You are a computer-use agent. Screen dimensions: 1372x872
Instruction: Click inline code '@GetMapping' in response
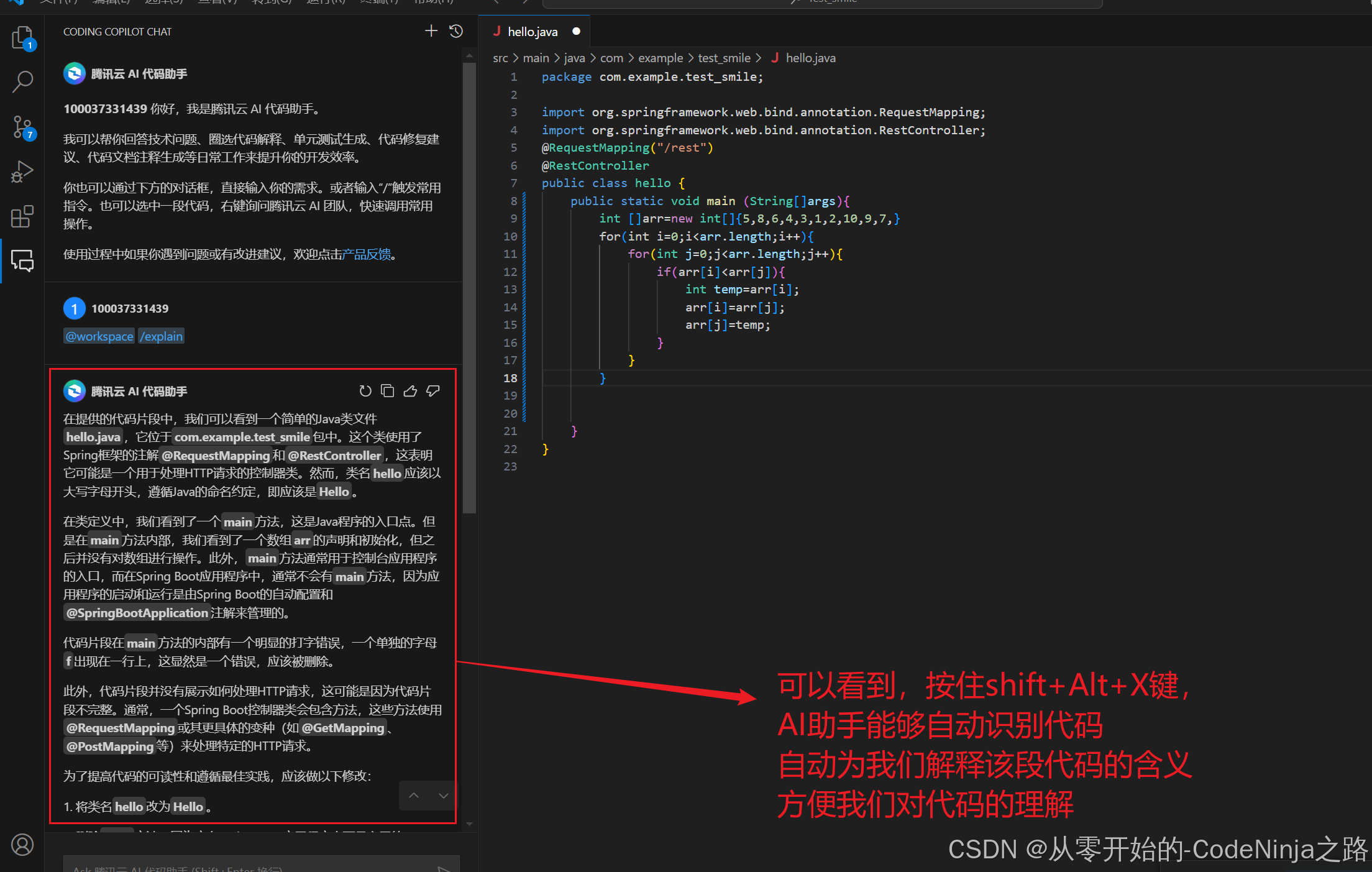tap(343, 728)
